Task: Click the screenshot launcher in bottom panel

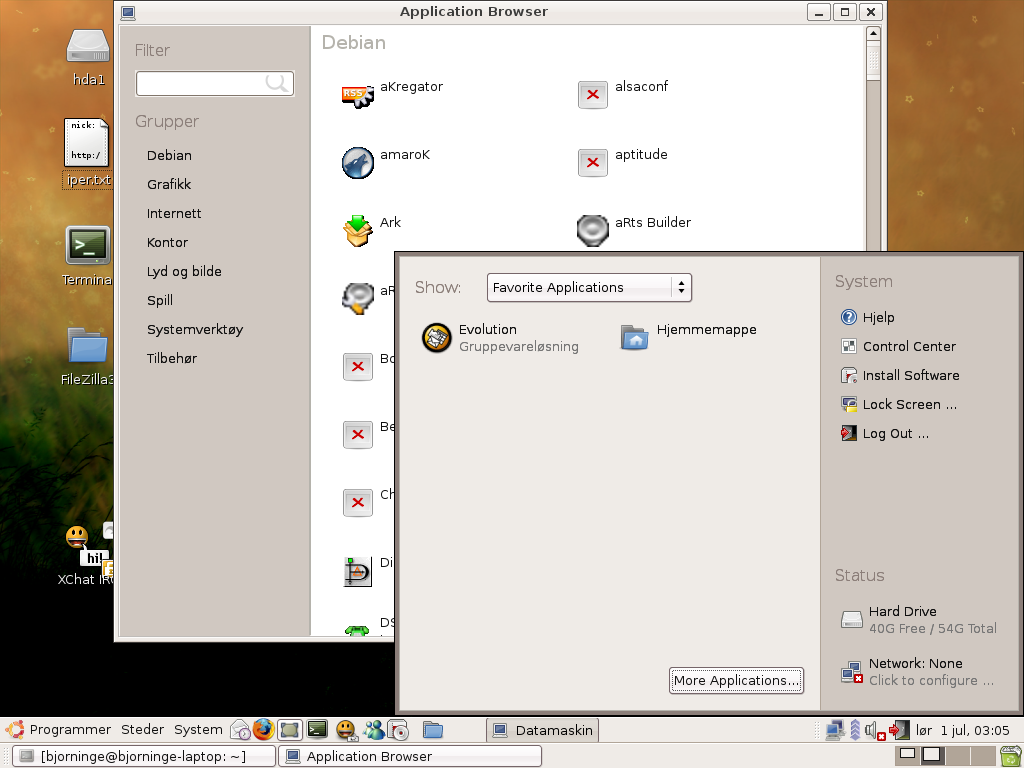Action: pyautogui.click(x=289, y=729)
